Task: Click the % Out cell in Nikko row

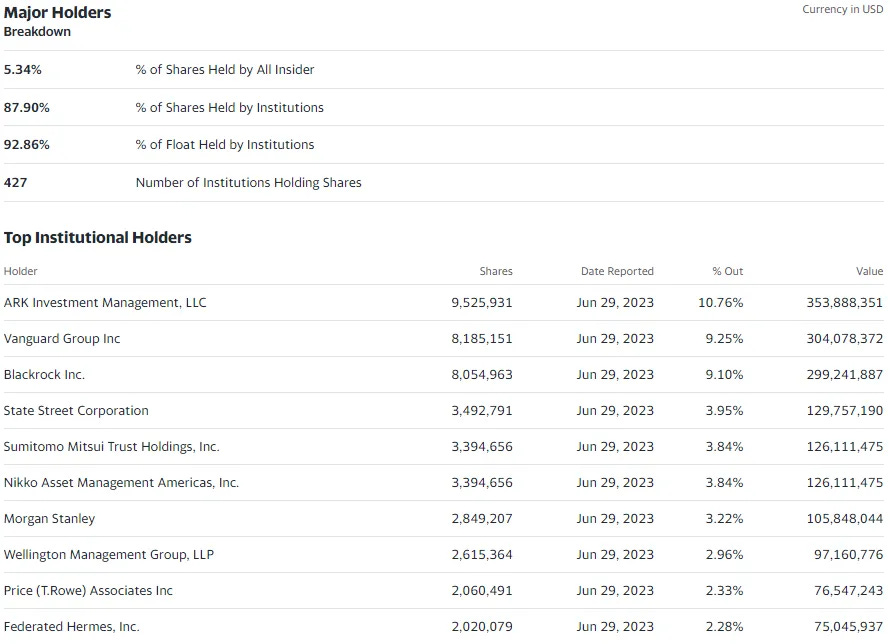Action: pyautogui.click(x=724, y=483)
